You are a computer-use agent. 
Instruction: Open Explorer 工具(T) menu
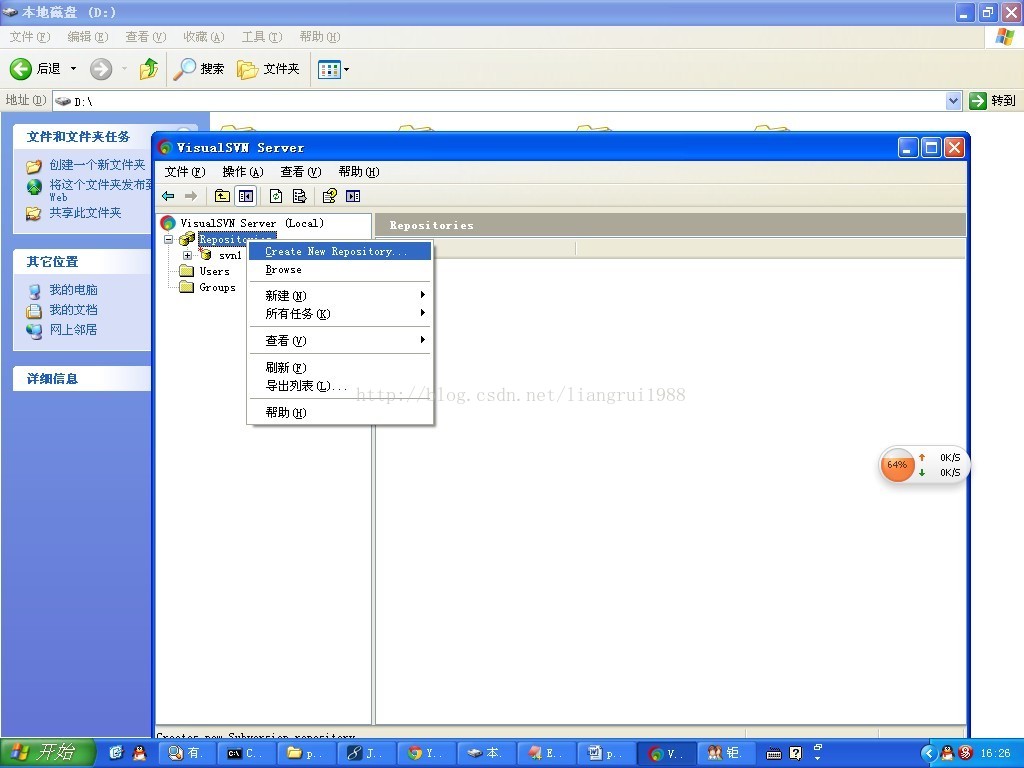(262, 37)
